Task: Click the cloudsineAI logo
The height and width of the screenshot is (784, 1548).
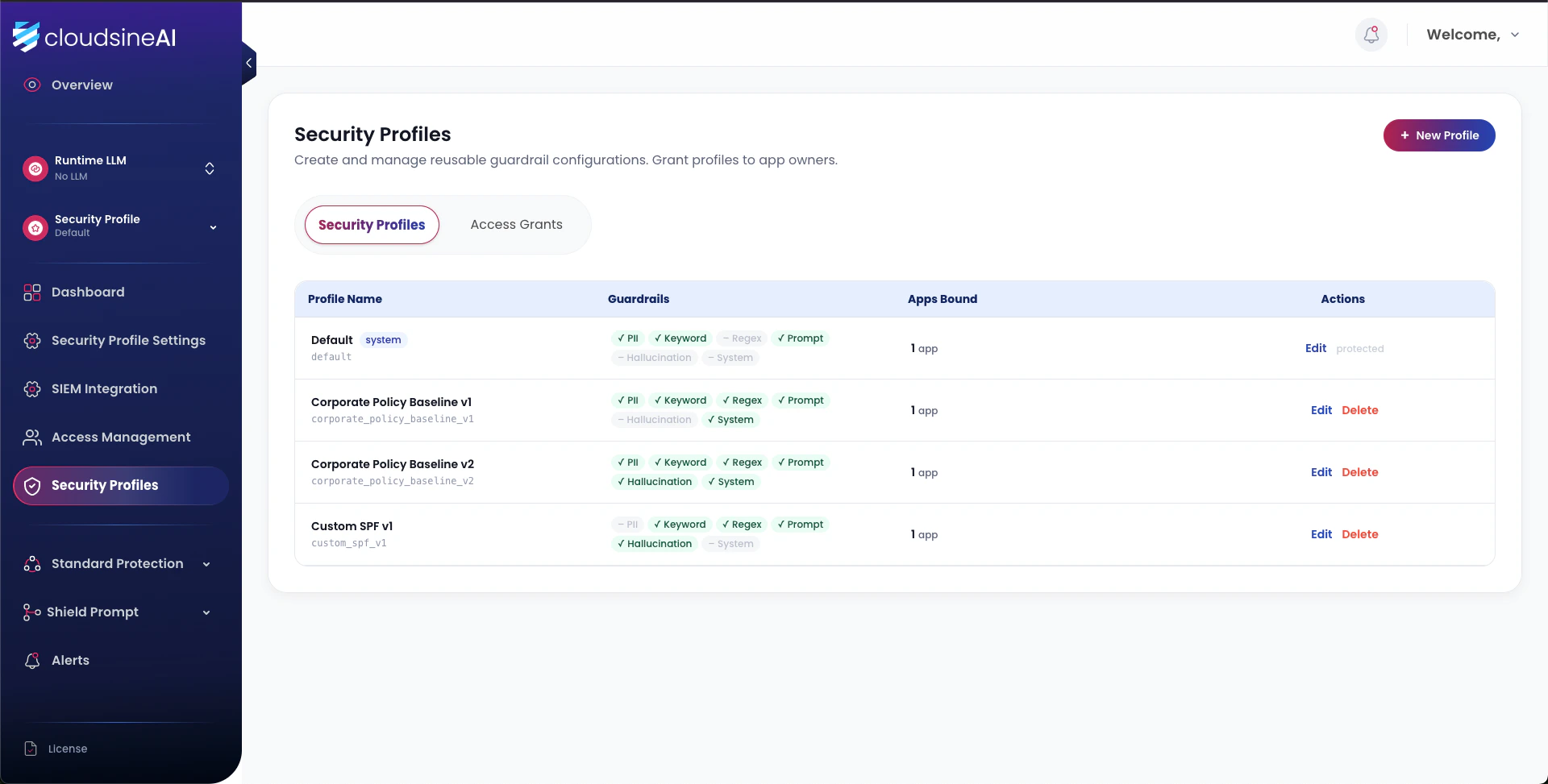Action: pos(94,37)
